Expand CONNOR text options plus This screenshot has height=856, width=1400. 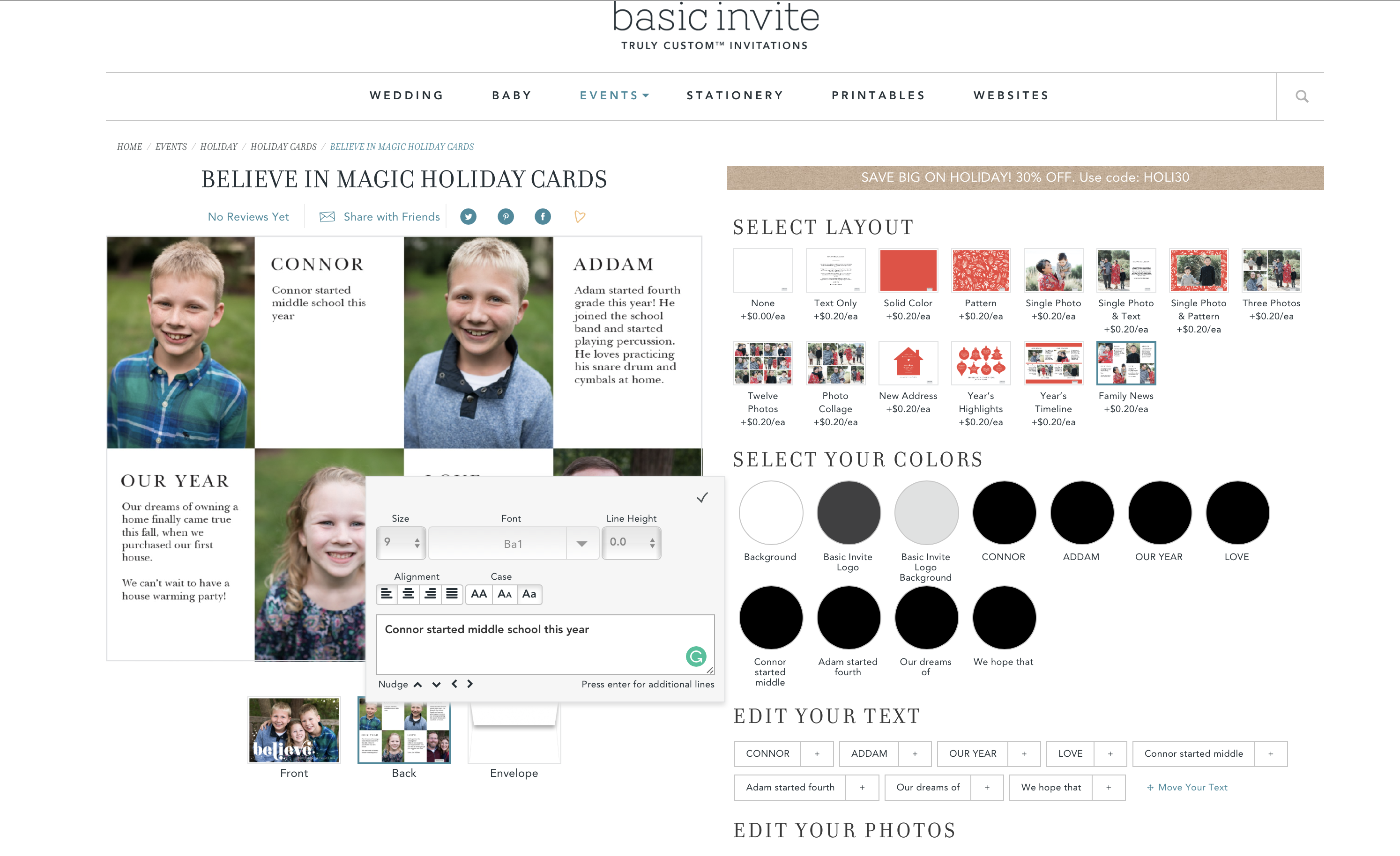click(x=817, y=754)
